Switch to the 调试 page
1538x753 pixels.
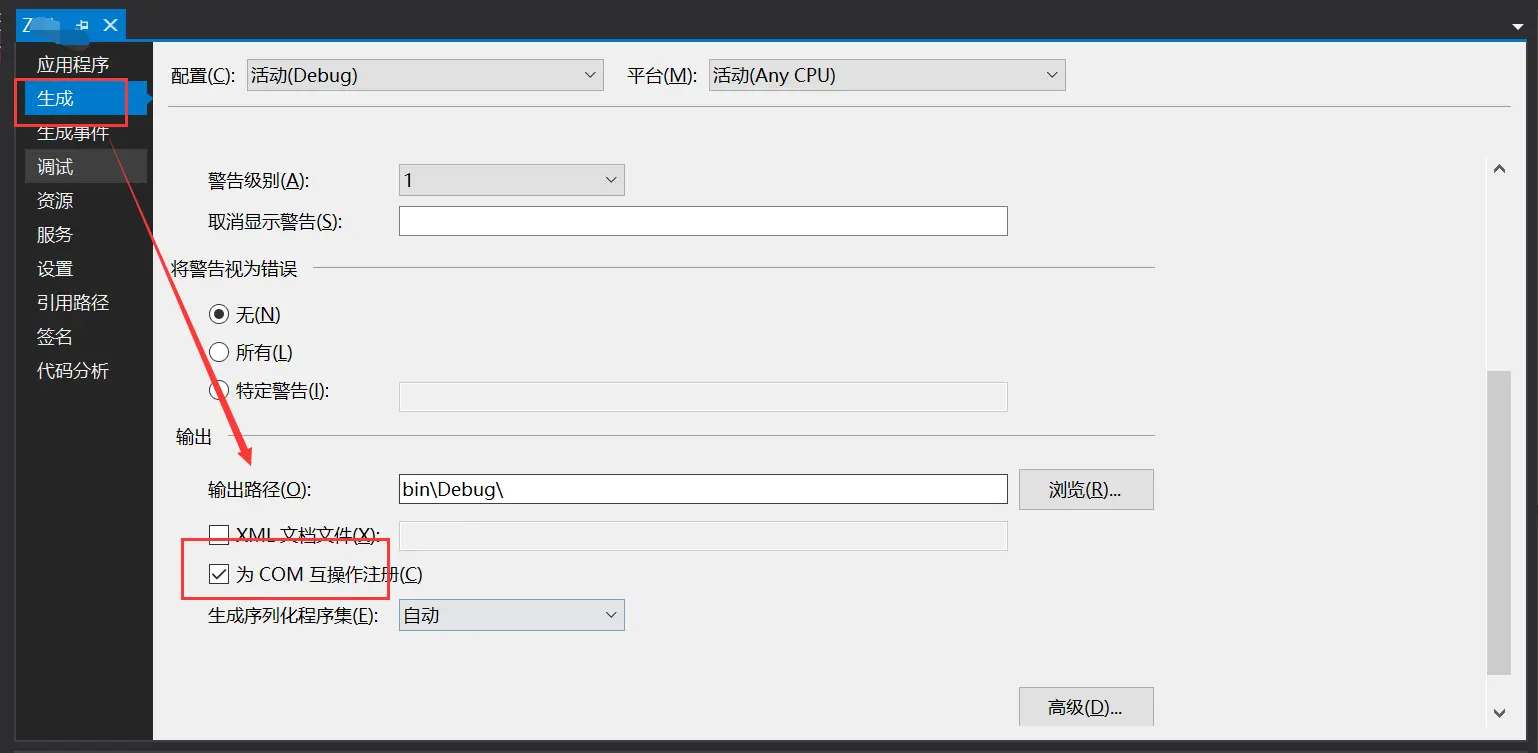click(x=86, y=166)
